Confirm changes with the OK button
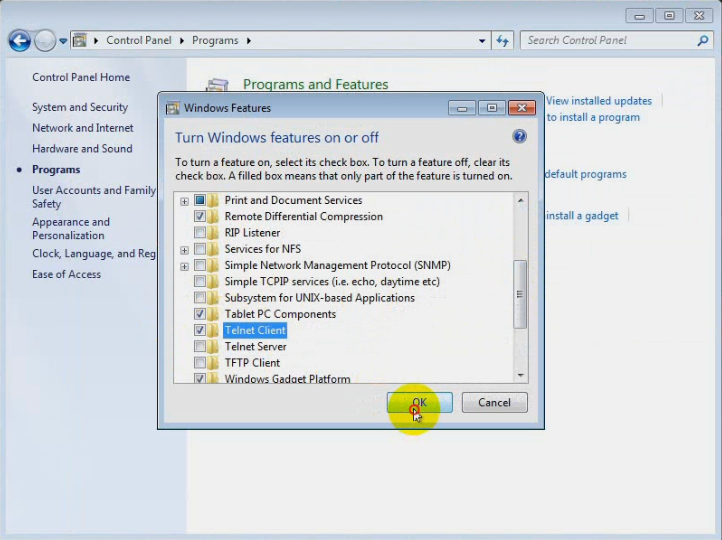722x540 pixels. coord(419,403)
